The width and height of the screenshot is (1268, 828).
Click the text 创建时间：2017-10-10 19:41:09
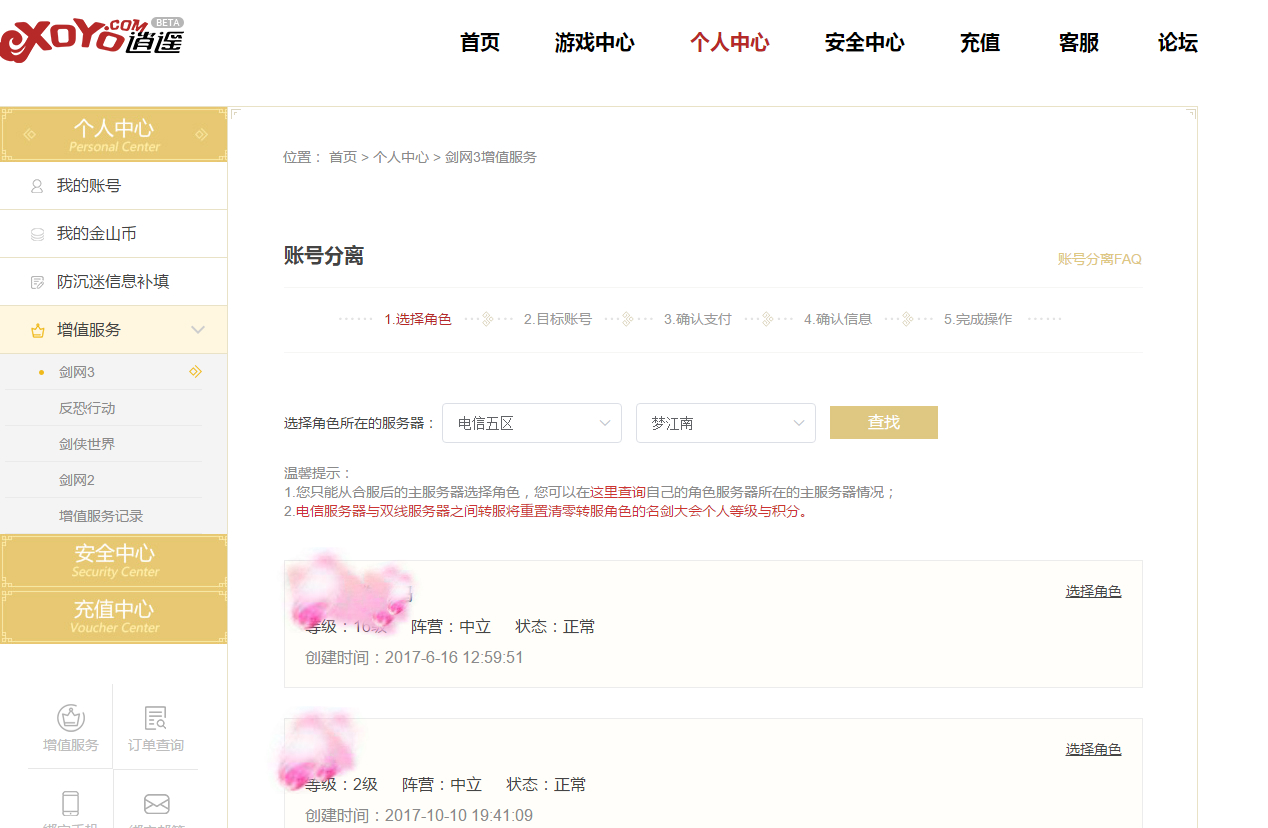[x=419, y=815]
